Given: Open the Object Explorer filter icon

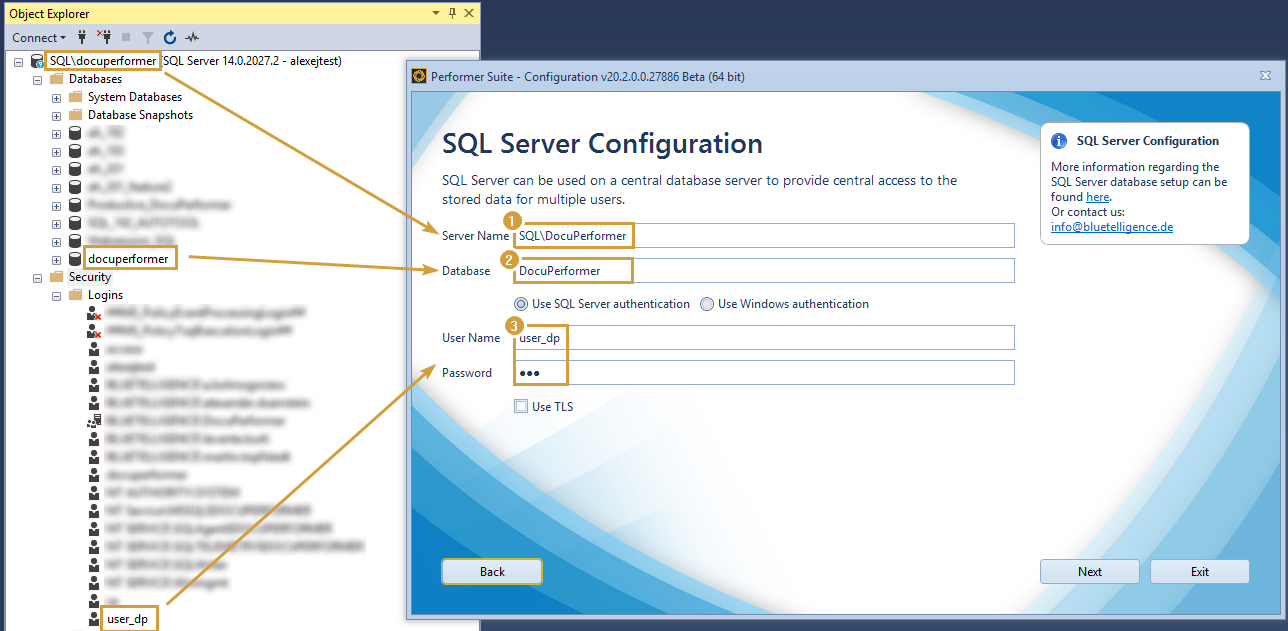Looking at the screenshot, I should pos(147,37).
